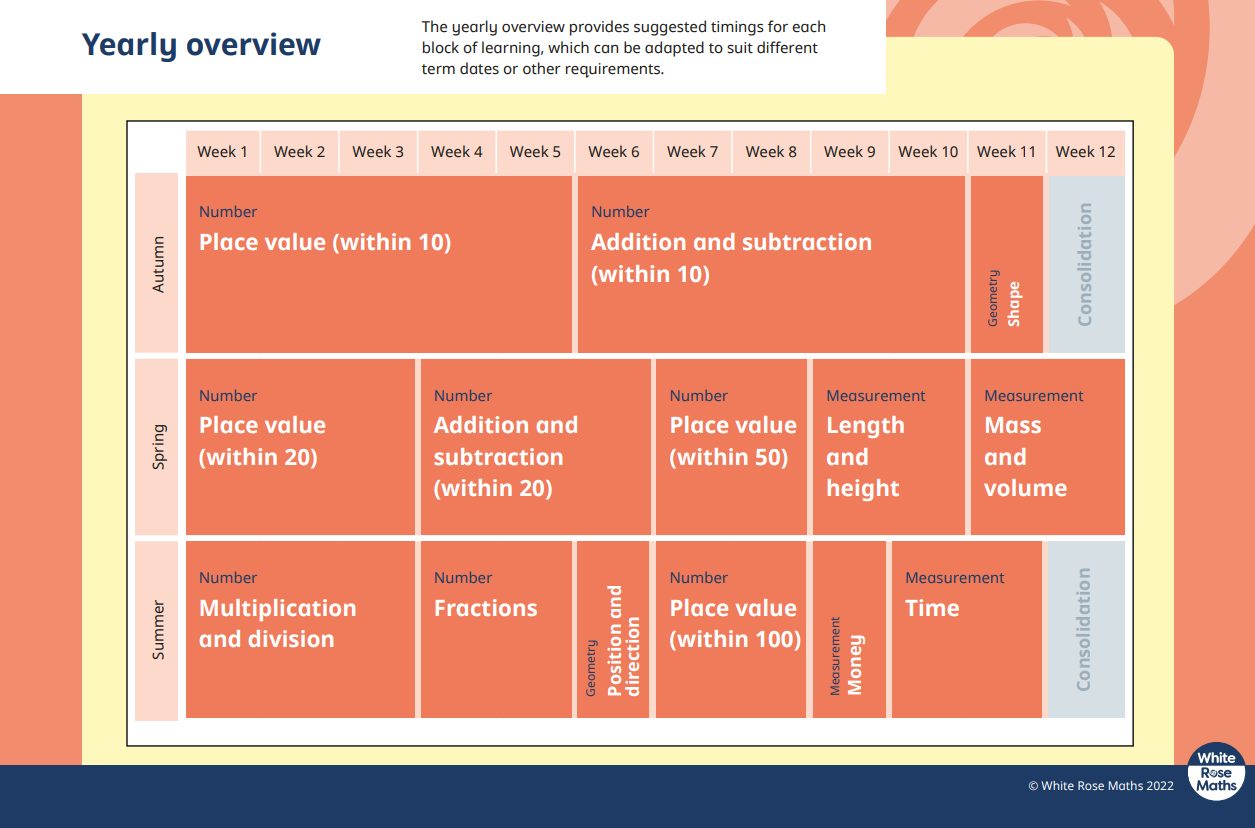Open the Position and direction block

613,630
